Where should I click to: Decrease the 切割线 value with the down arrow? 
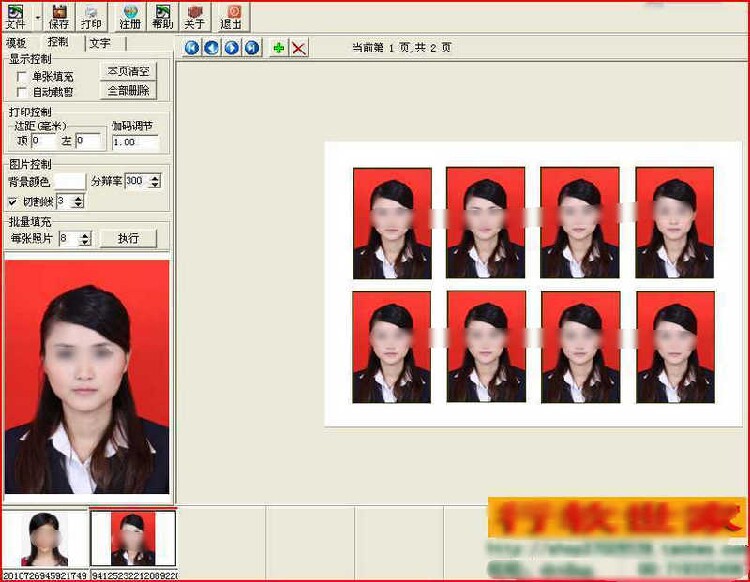point(79,205)
